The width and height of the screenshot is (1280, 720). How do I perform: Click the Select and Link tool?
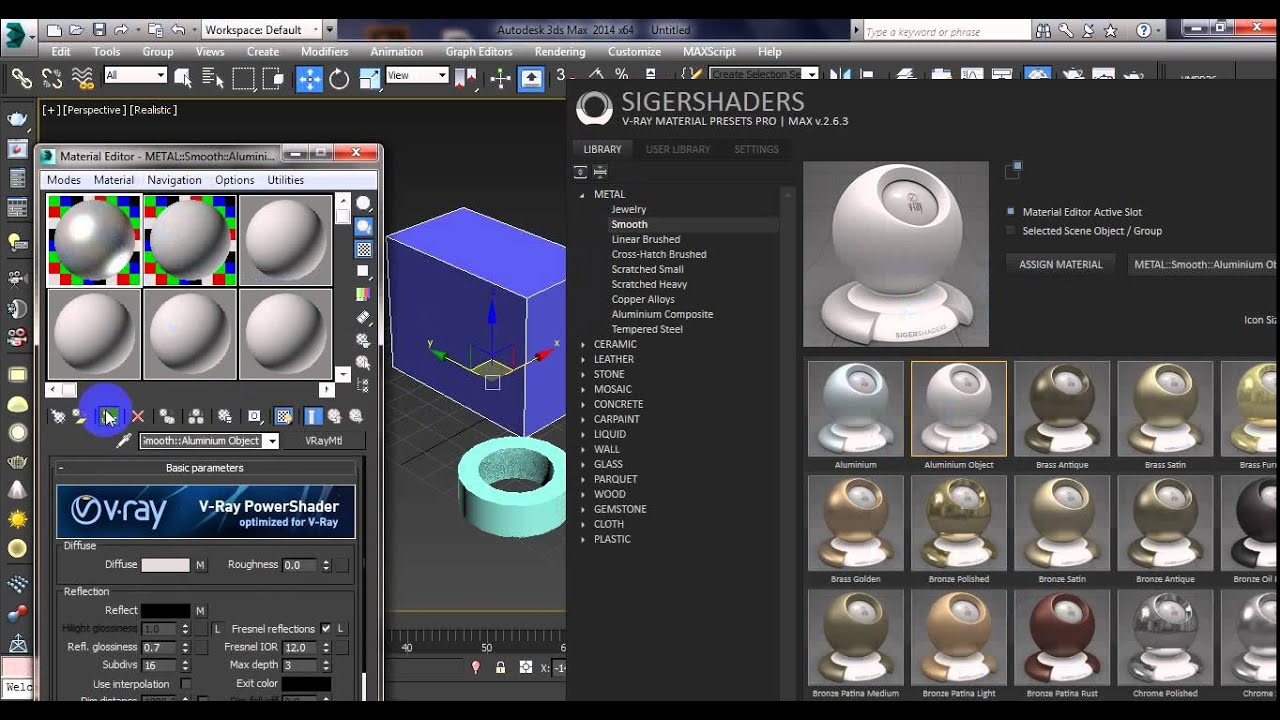tap(21, 78)
